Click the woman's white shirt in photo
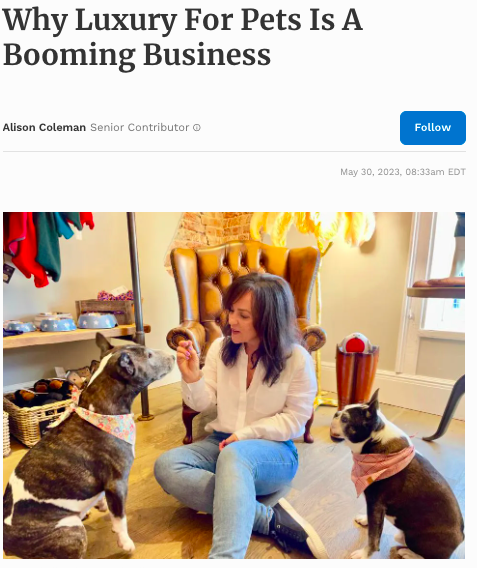The height and width of the screenshot is (568, 477). click(x=254, y=398)
